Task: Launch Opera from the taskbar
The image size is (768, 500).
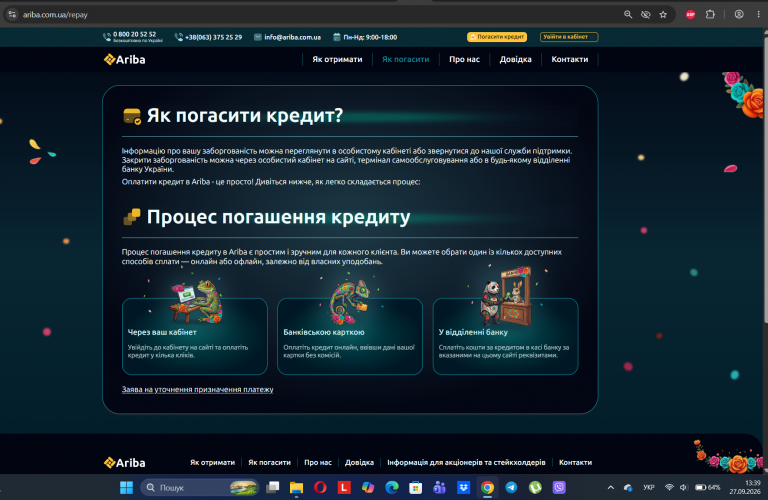Action: tap(320, 488)
